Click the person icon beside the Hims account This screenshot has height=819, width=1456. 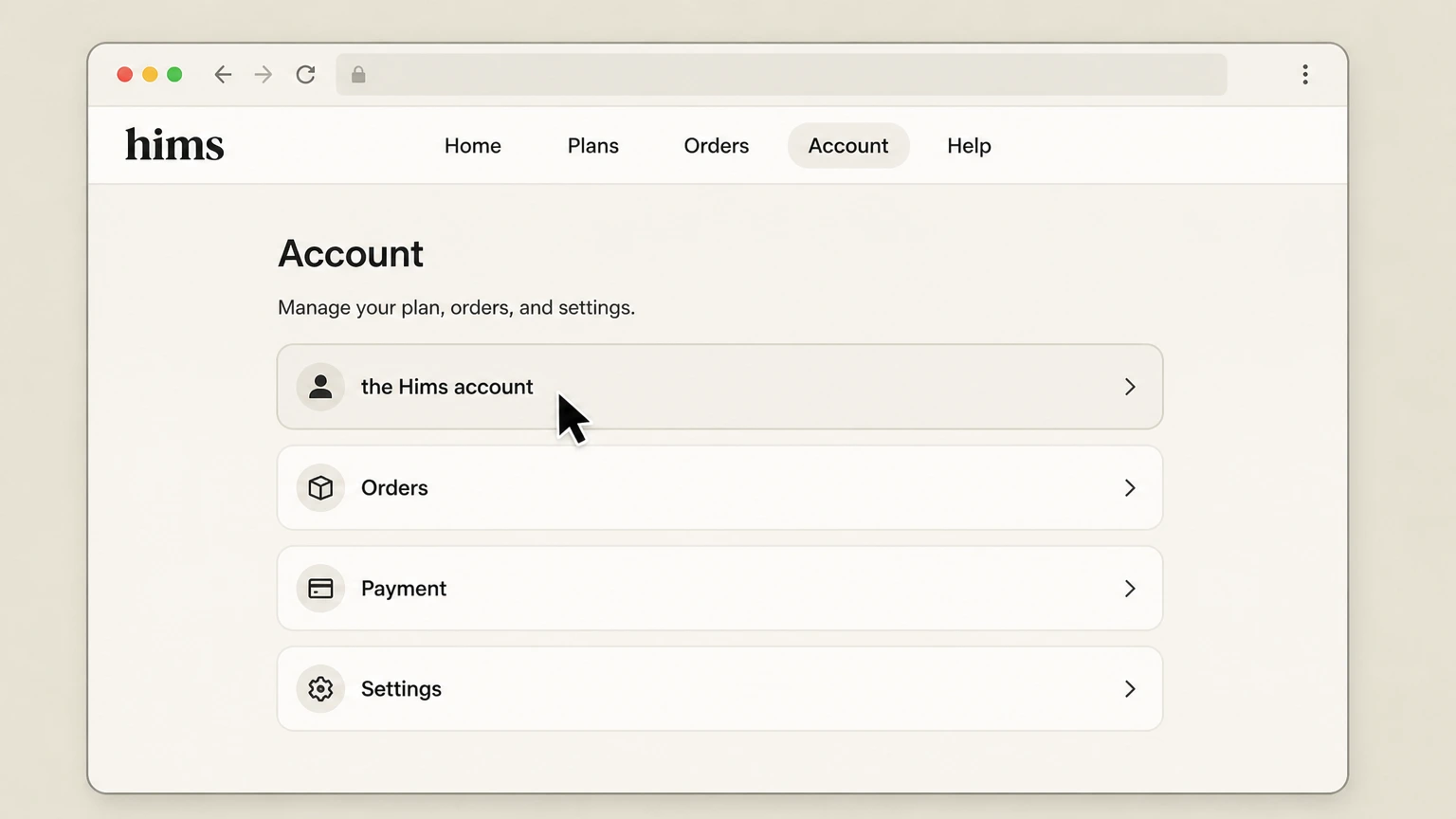320,387
